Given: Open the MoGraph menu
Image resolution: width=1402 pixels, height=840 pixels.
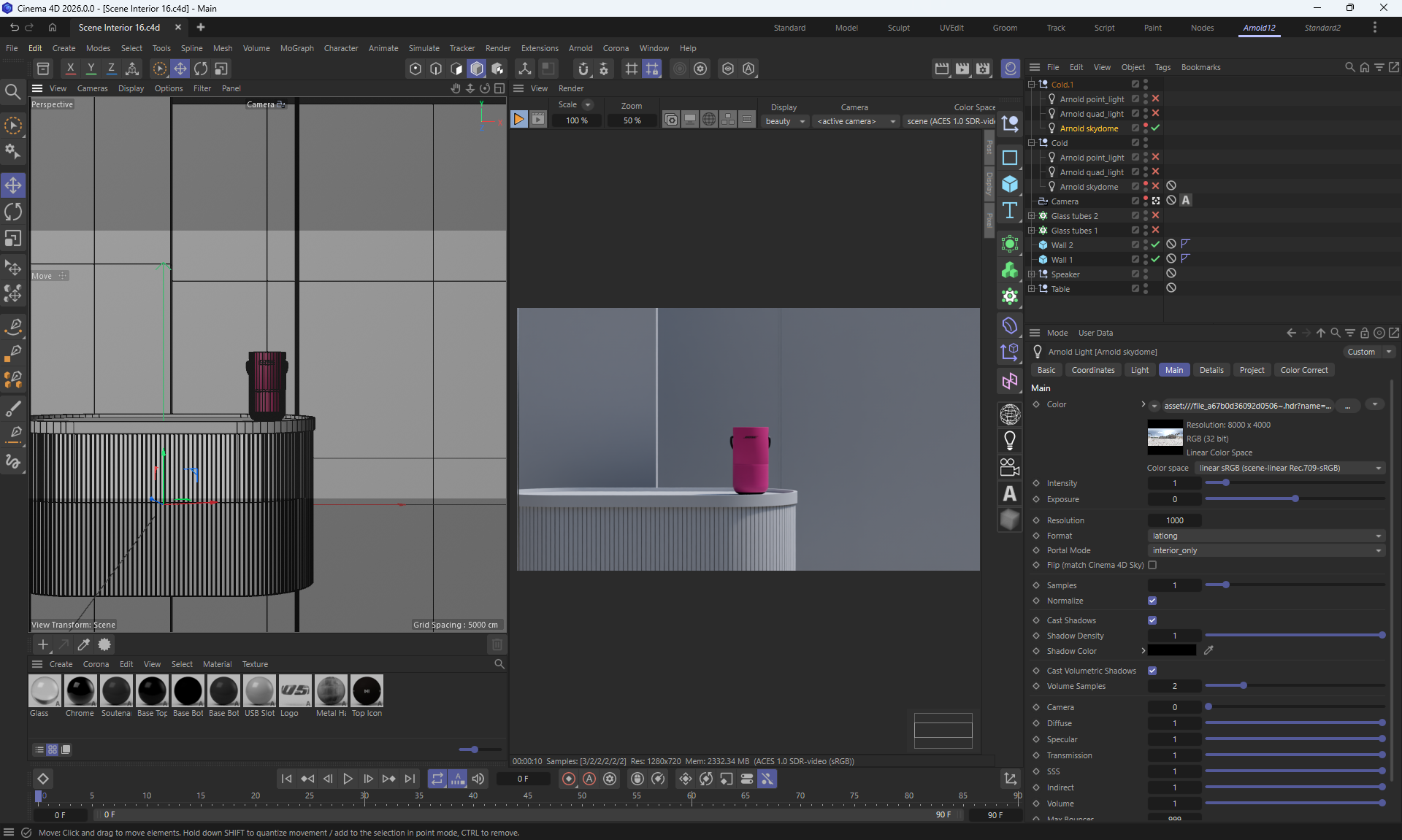Looking at the screenshot, I should pos(296,48).
